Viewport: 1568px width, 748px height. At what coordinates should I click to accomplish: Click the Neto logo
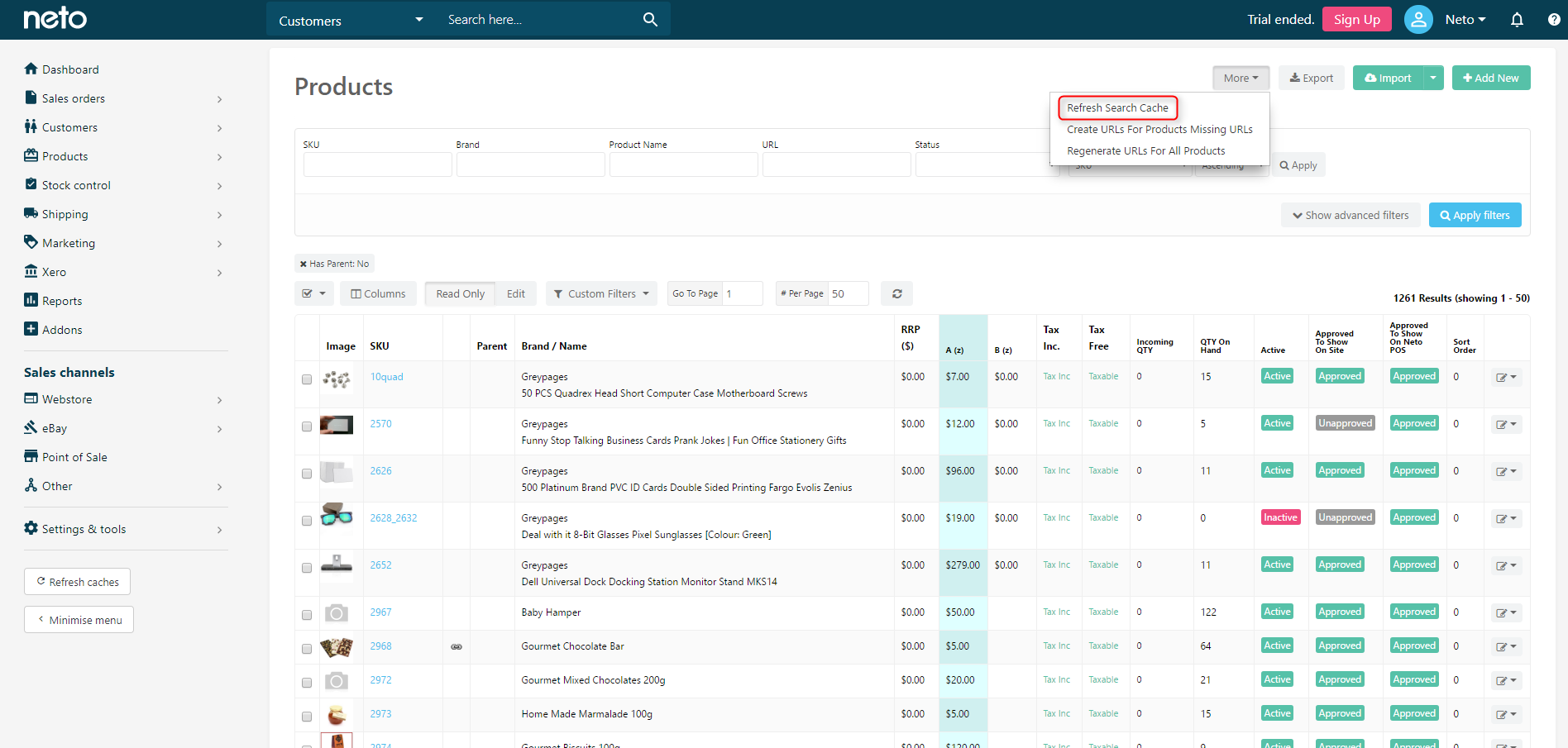pyautogui.click(x=55, y=18)
